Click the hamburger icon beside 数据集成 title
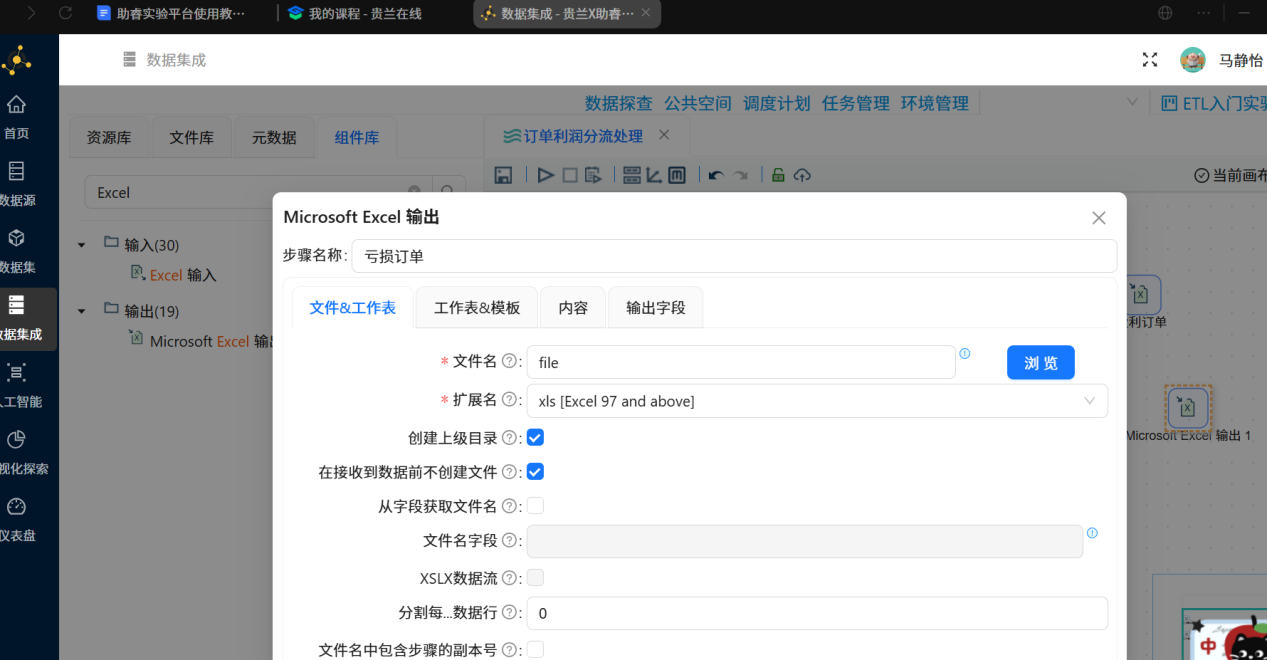 point(129,60)
